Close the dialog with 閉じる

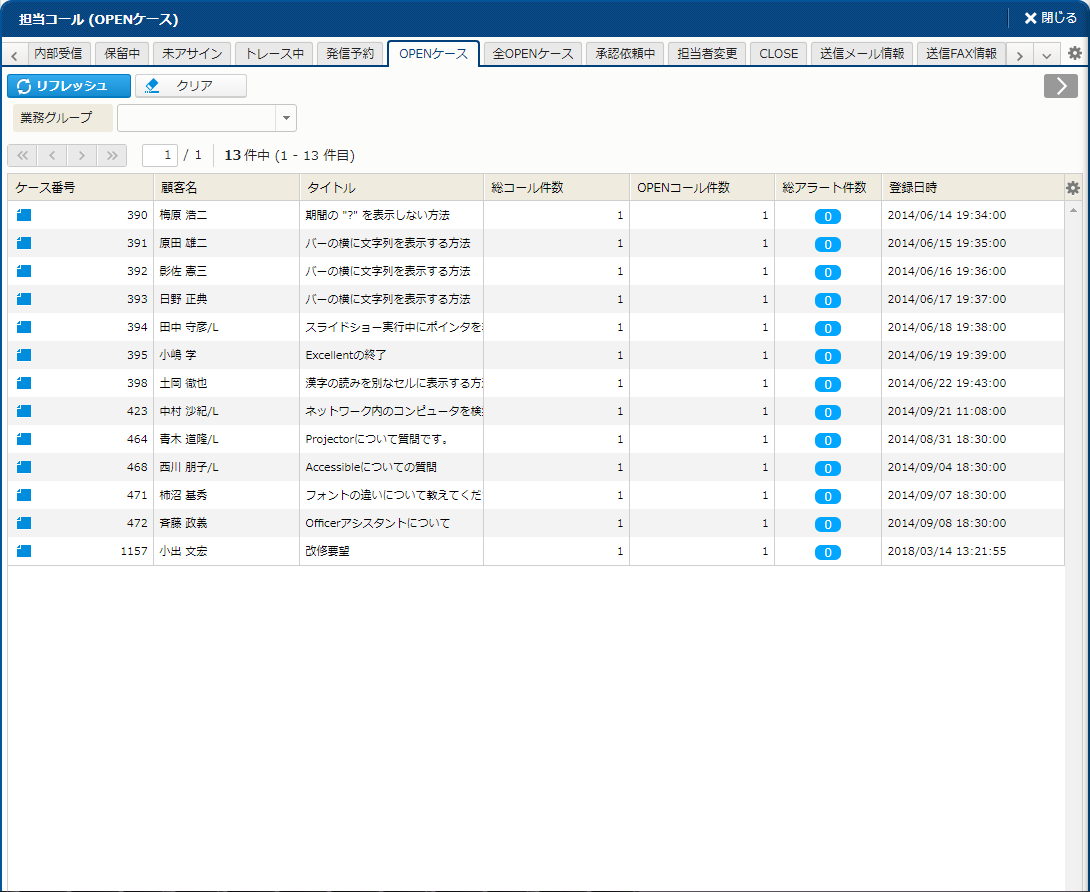tap(1049, 18)
